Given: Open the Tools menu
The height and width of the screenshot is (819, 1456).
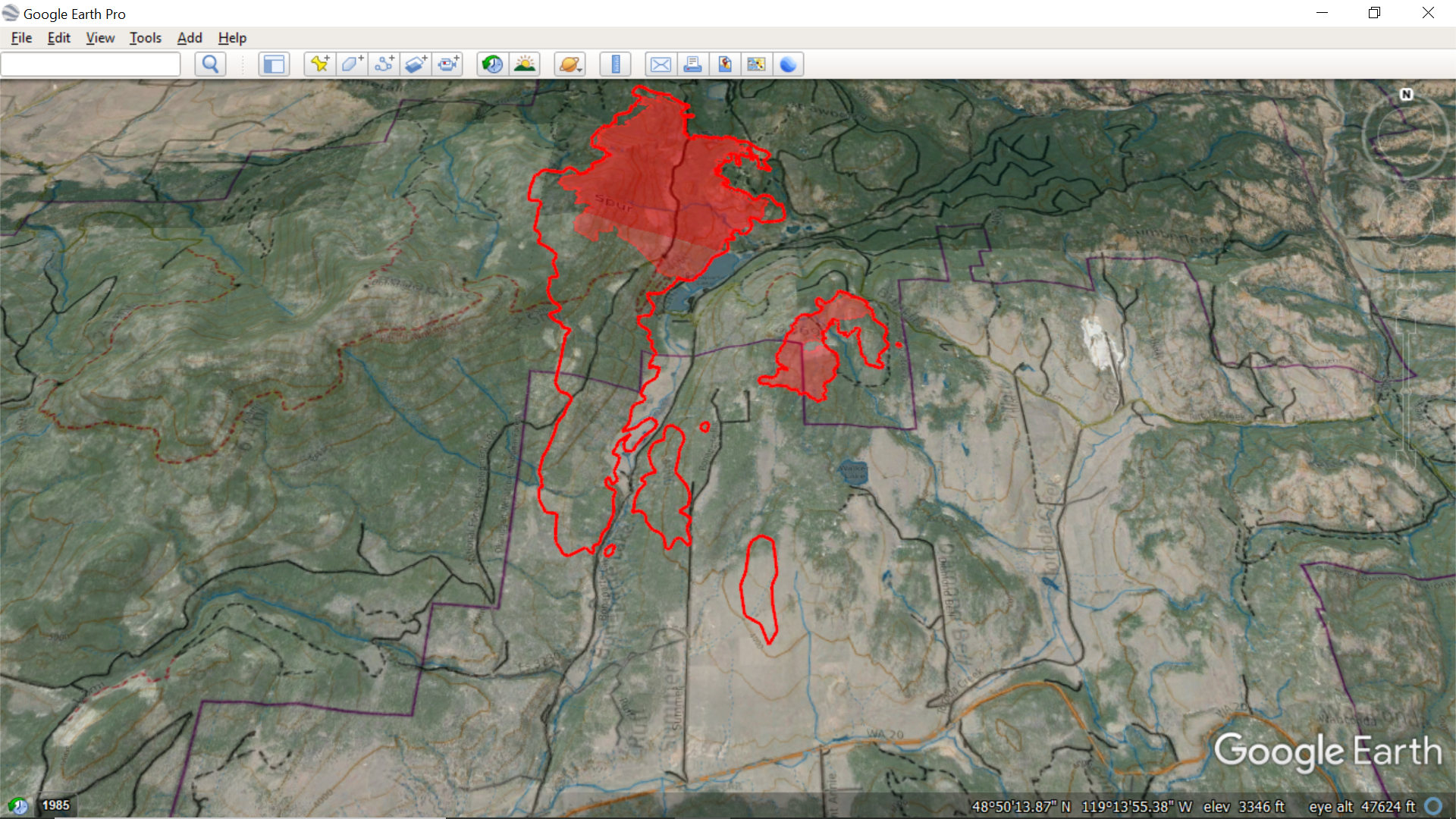Looking at the screenshot, I should 145,38.
